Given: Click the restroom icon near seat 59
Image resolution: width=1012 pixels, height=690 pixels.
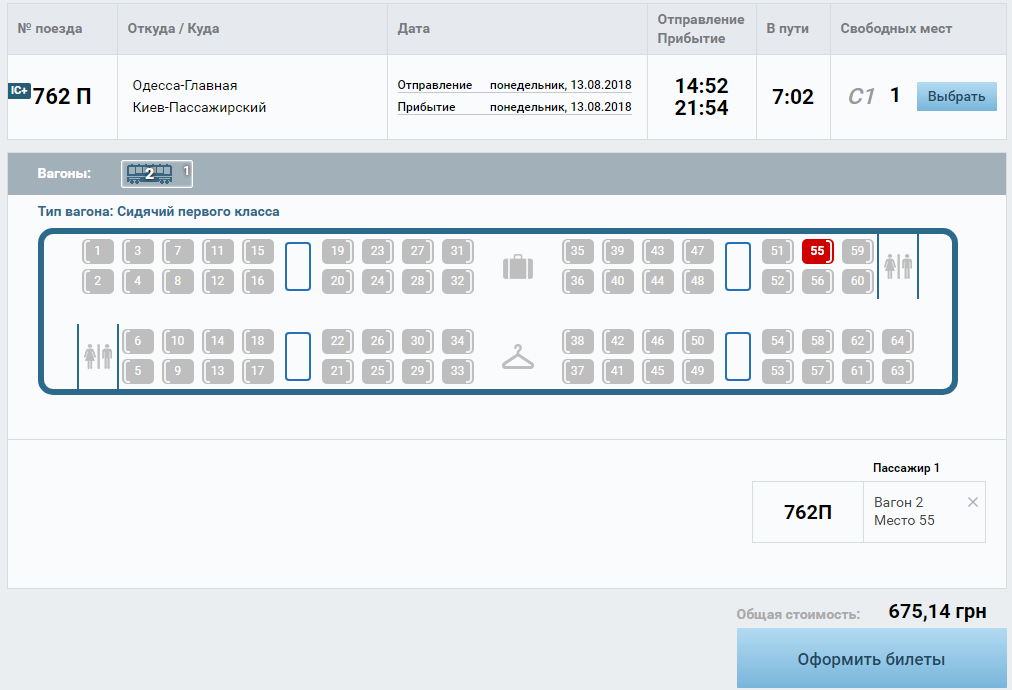Looking at the screenshot, I should tap(898, 266).
